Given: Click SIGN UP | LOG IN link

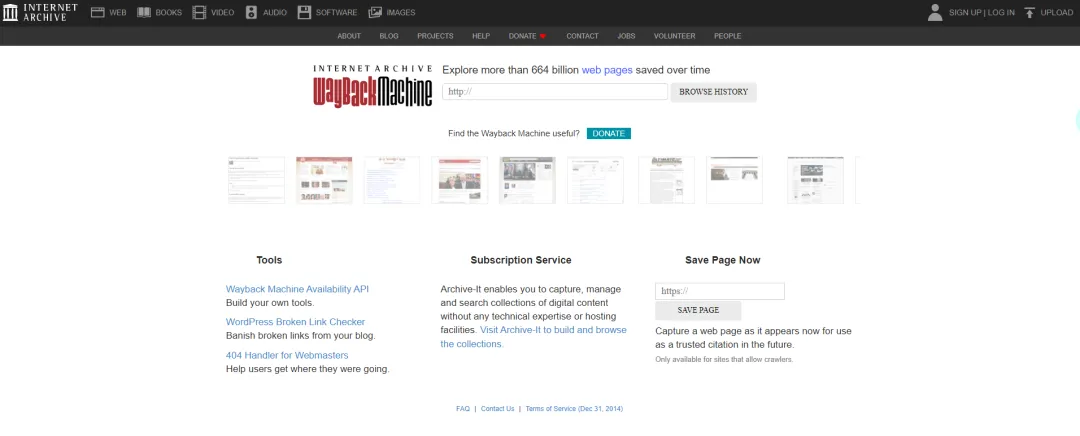Looking at the screenshot, I should [982, 12].
